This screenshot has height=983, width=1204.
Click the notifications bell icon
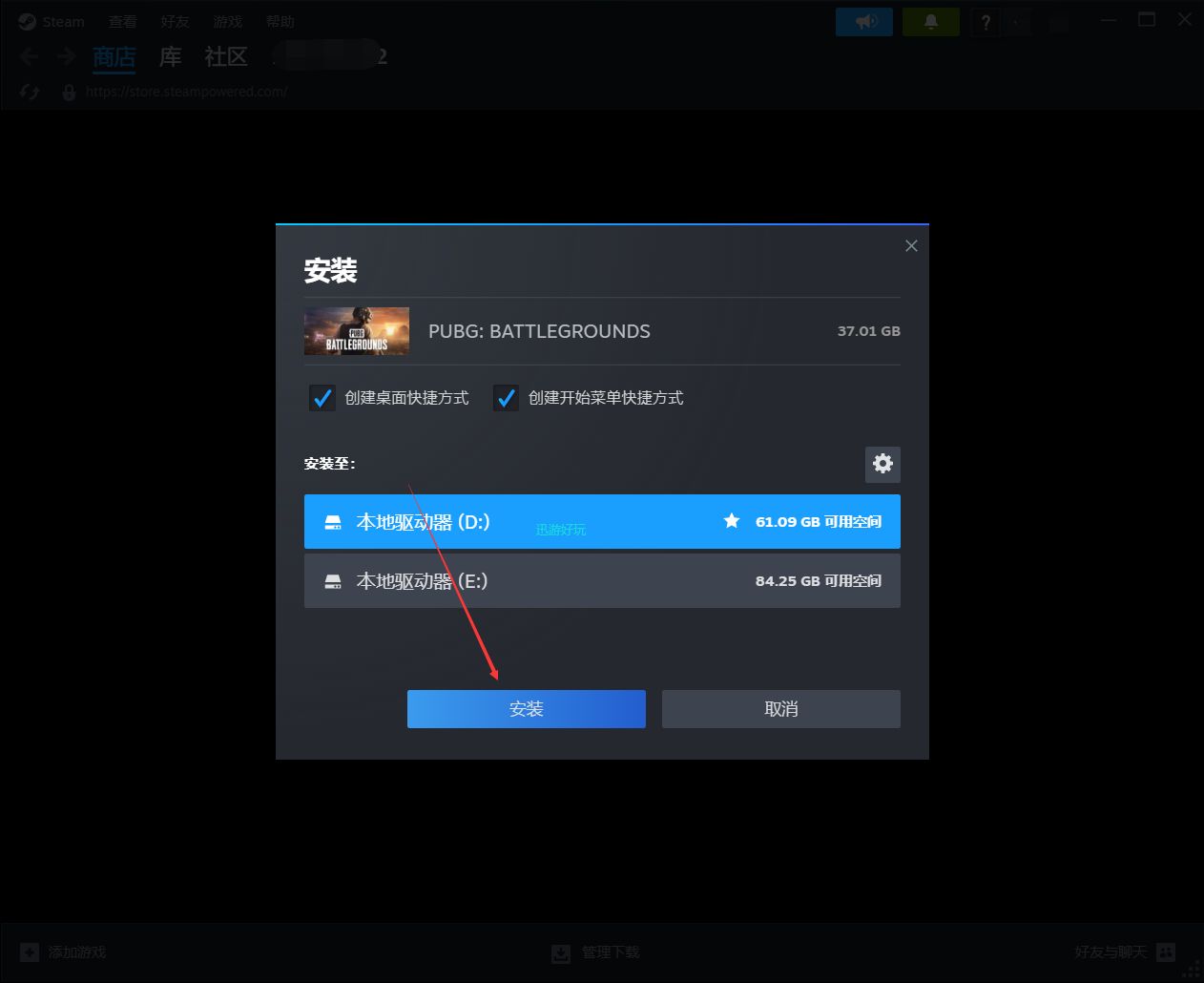point(931,22)
